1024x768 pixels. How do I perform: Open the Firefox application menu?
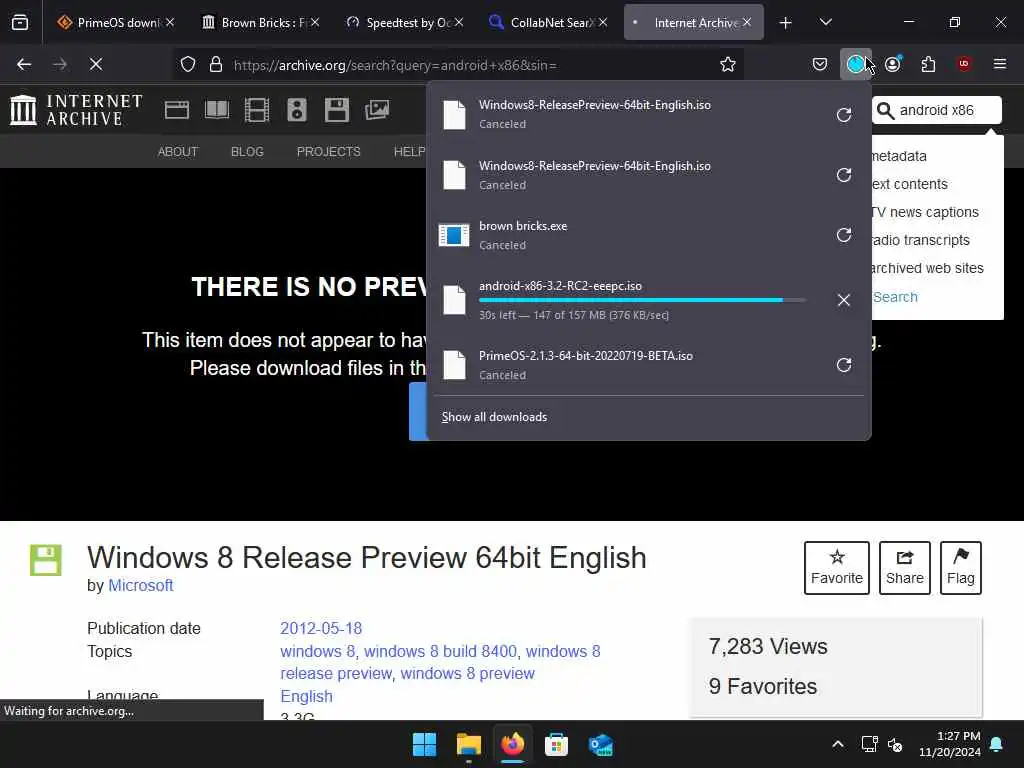[1000, 64]
